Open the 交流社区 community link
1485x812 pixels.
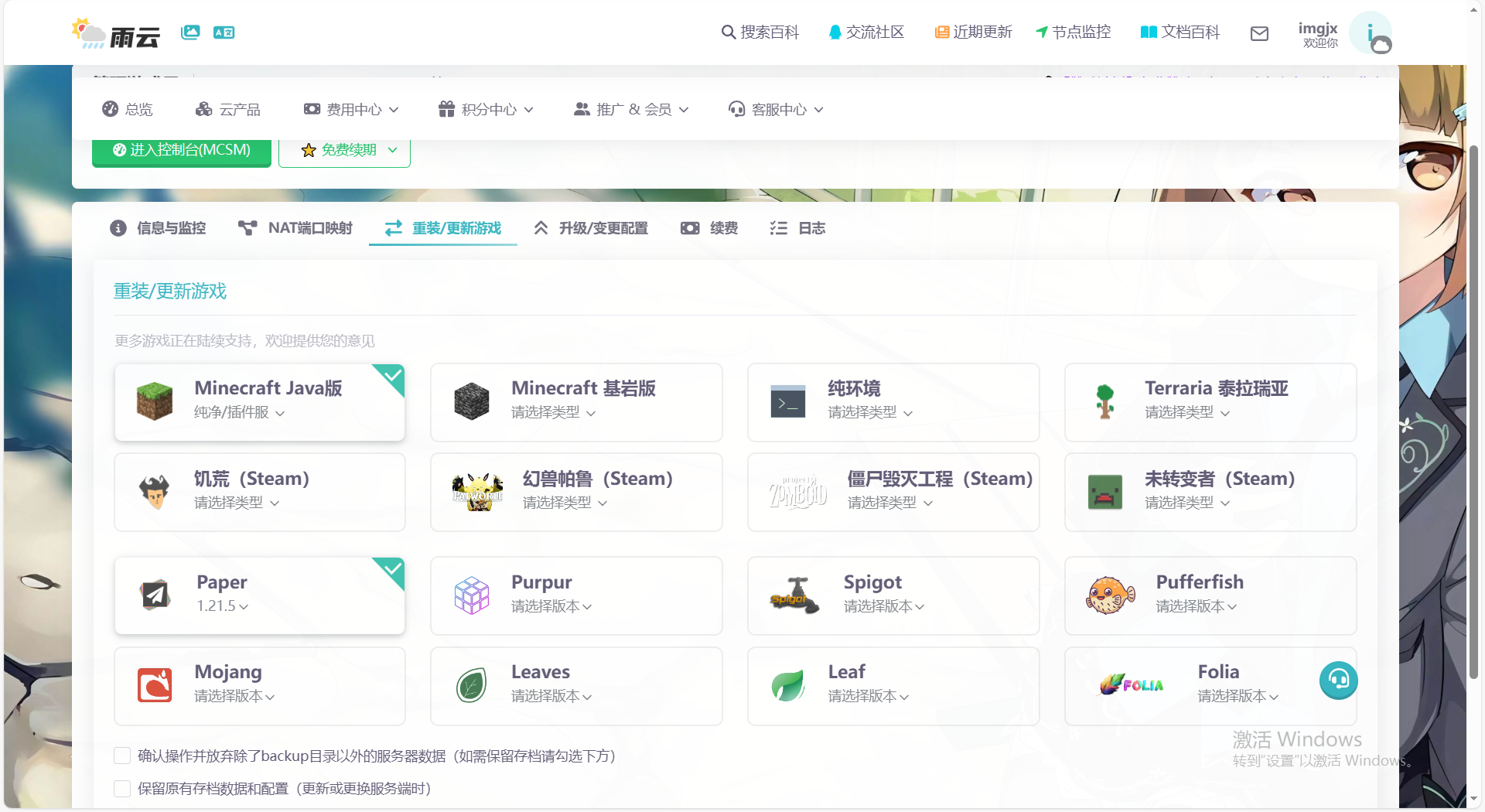[x=866, y=32]
